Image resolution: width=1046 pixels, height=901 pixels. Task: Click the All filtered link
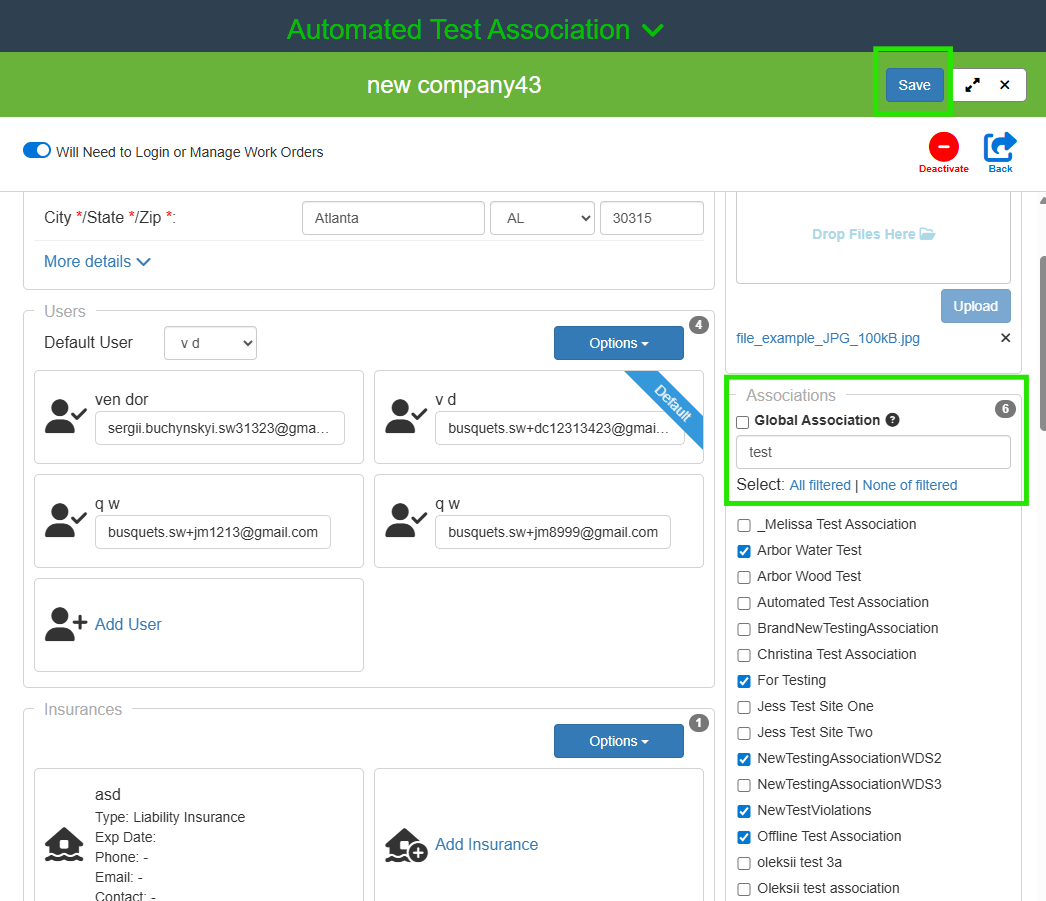(x=820, y=485)
